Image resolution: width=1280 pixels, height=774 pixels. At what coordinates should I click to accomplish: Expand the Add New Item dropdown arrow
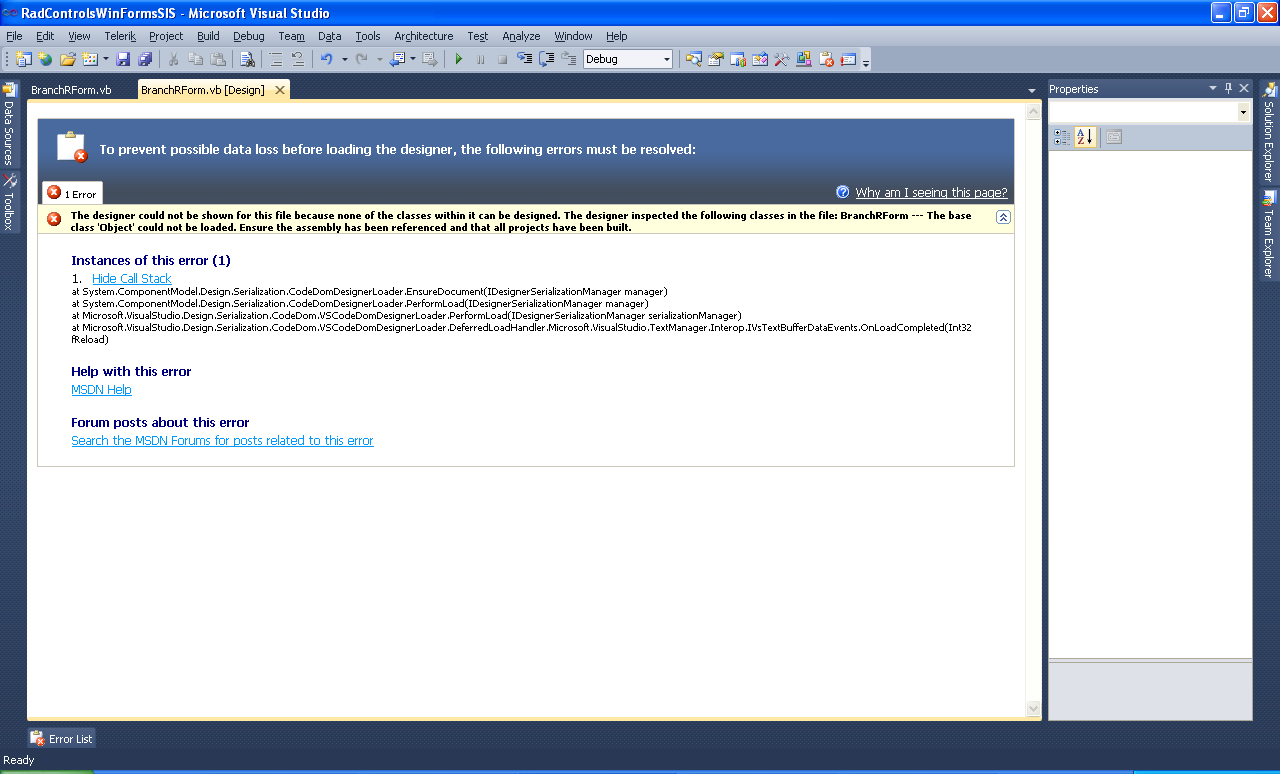pyautogui.click(x=105, y=59)
